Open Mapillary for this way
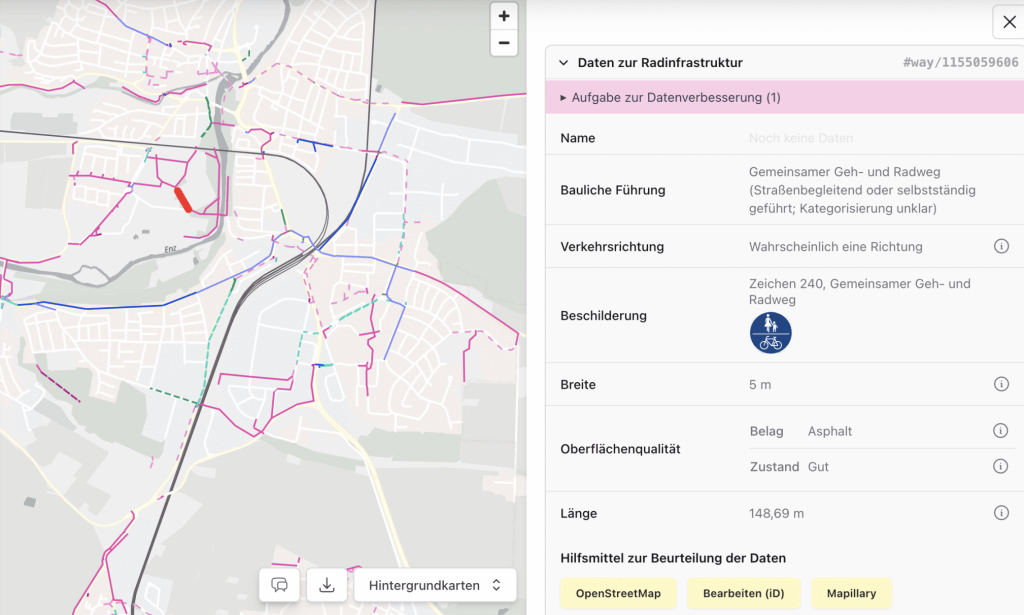 pos(851,593)
